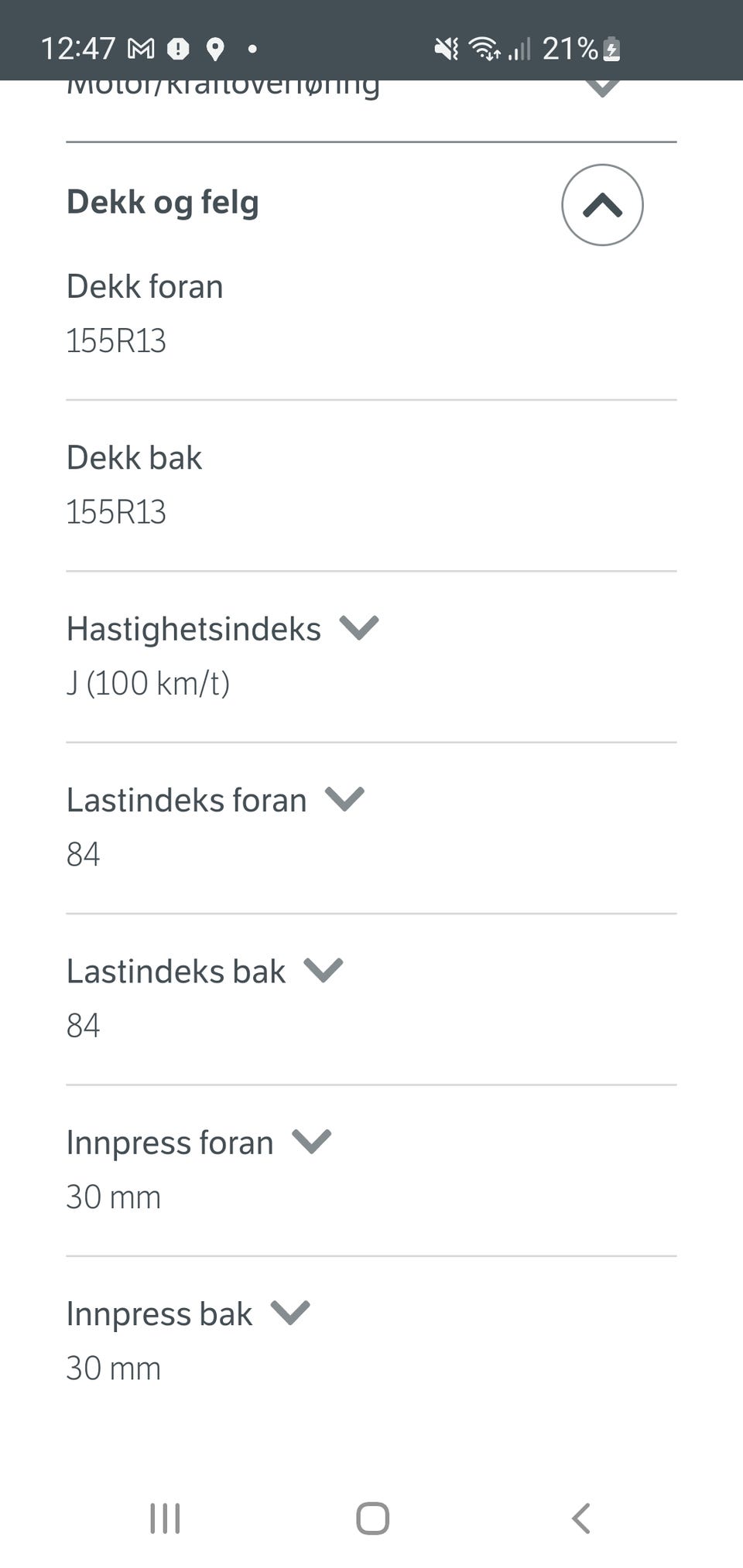This screenshot has height=1568, width=743.
Task: Tap the Dekk foran 155R13 value
Action: [x=116, y=341]
